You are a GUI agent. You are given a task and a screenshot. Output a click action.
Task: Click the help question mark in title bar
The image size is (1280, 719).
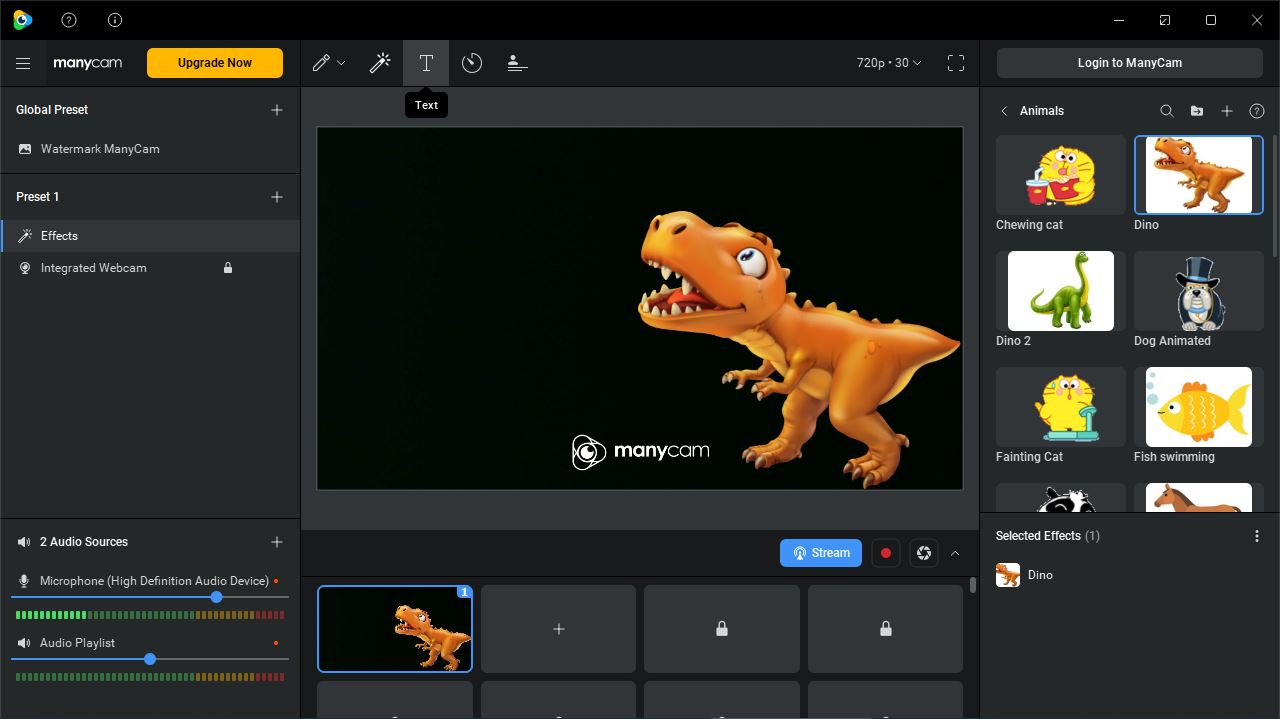(x=69, y=20)
